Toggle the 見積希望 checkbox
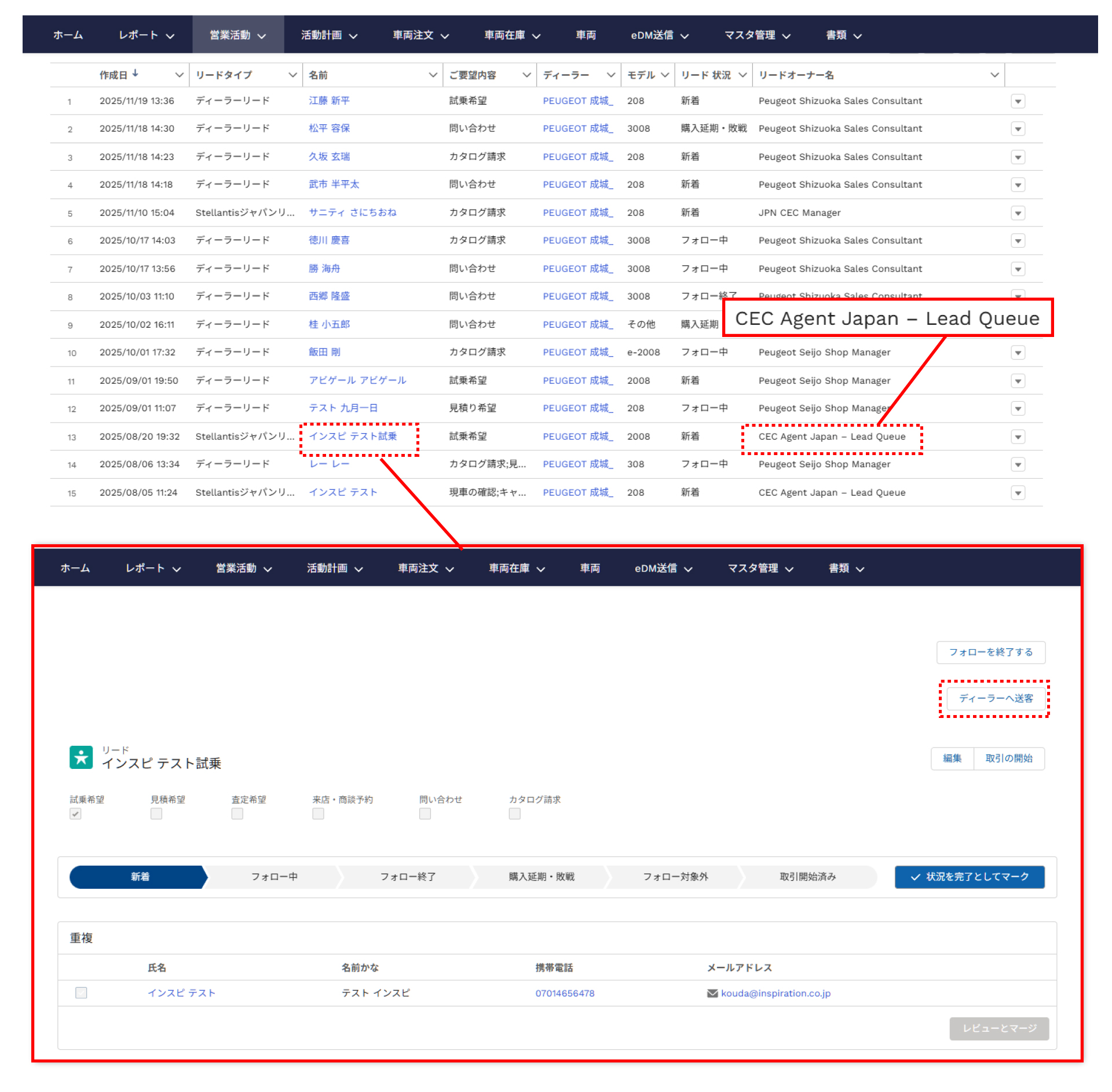This screenshot has height=1092, width=1112. tap(156, 813)
